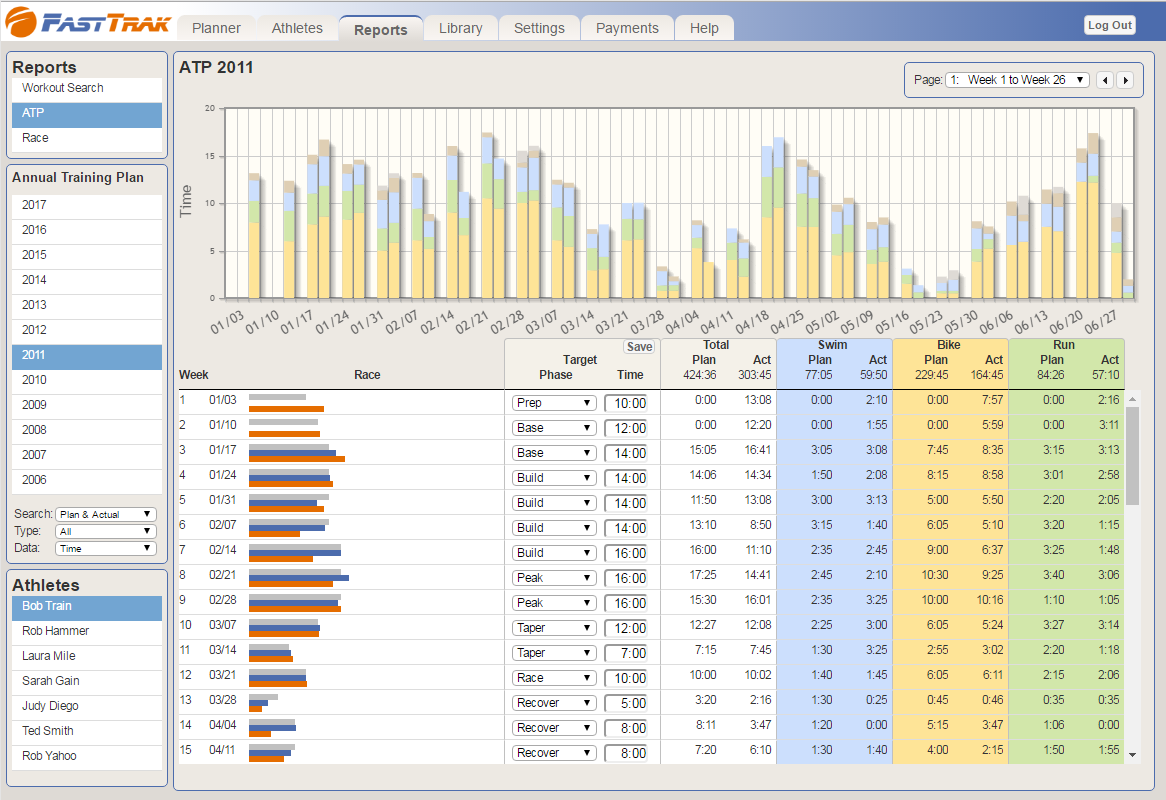1166x800 pixels.
Task: Open the Page week range dropdown
Action: pyautogui.click(x=1017, y=80)
